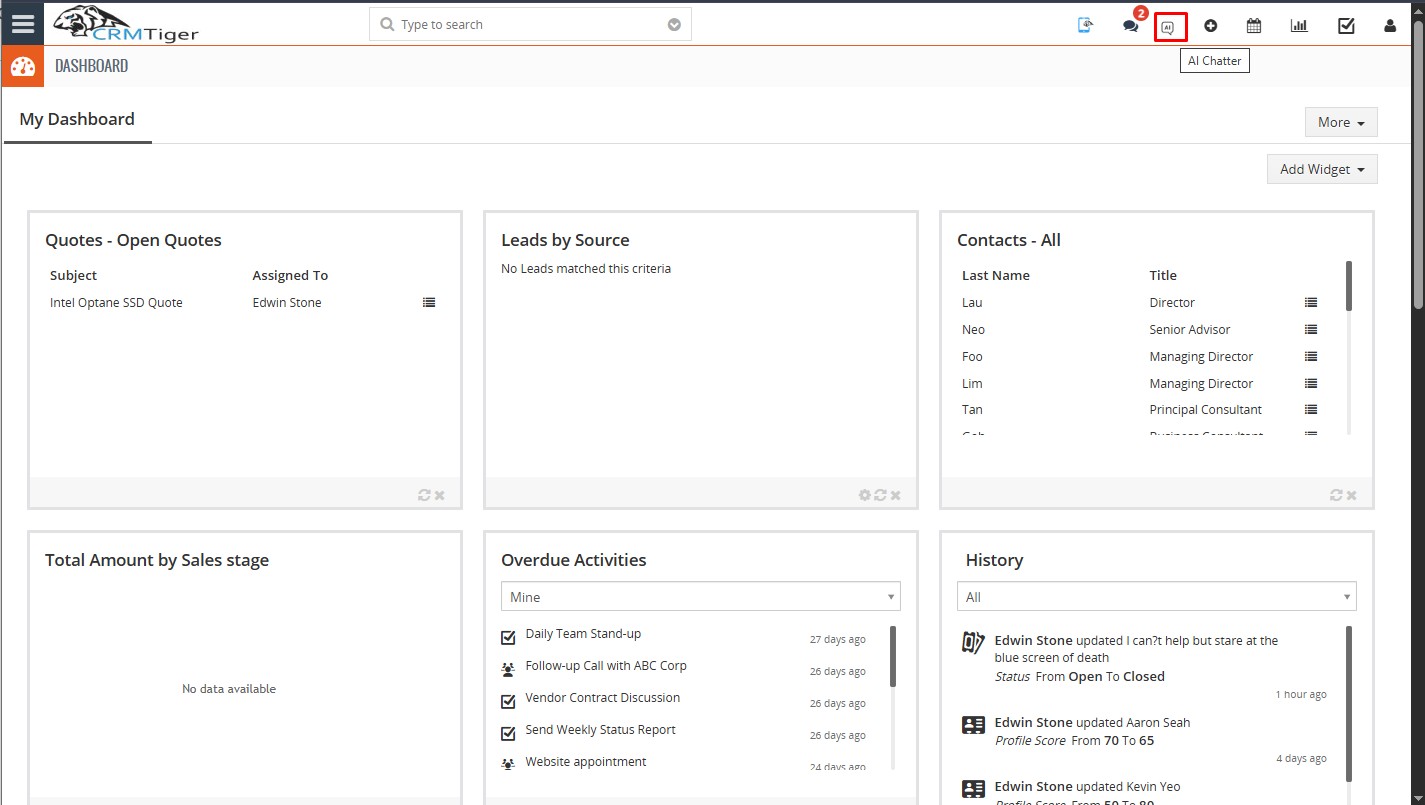
Task: Click task icon beside Daily Team Stand-up
Action: 508,637
